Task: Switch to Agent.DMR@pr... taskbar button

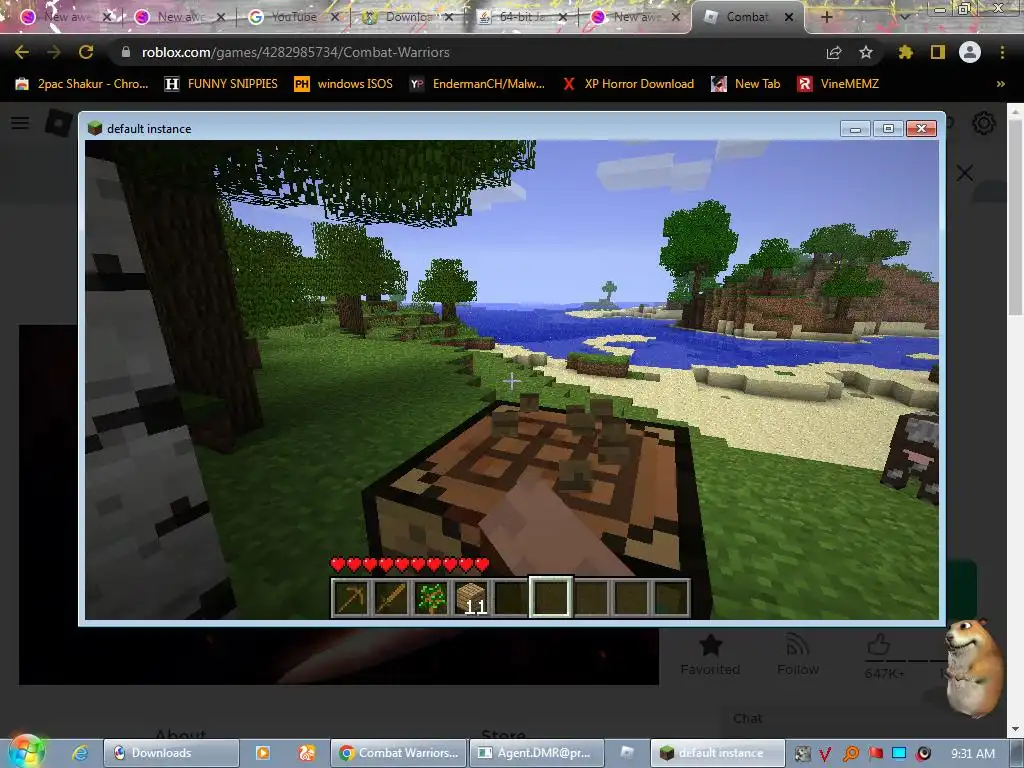Action: pyautogui.click(x=536, y=753)
